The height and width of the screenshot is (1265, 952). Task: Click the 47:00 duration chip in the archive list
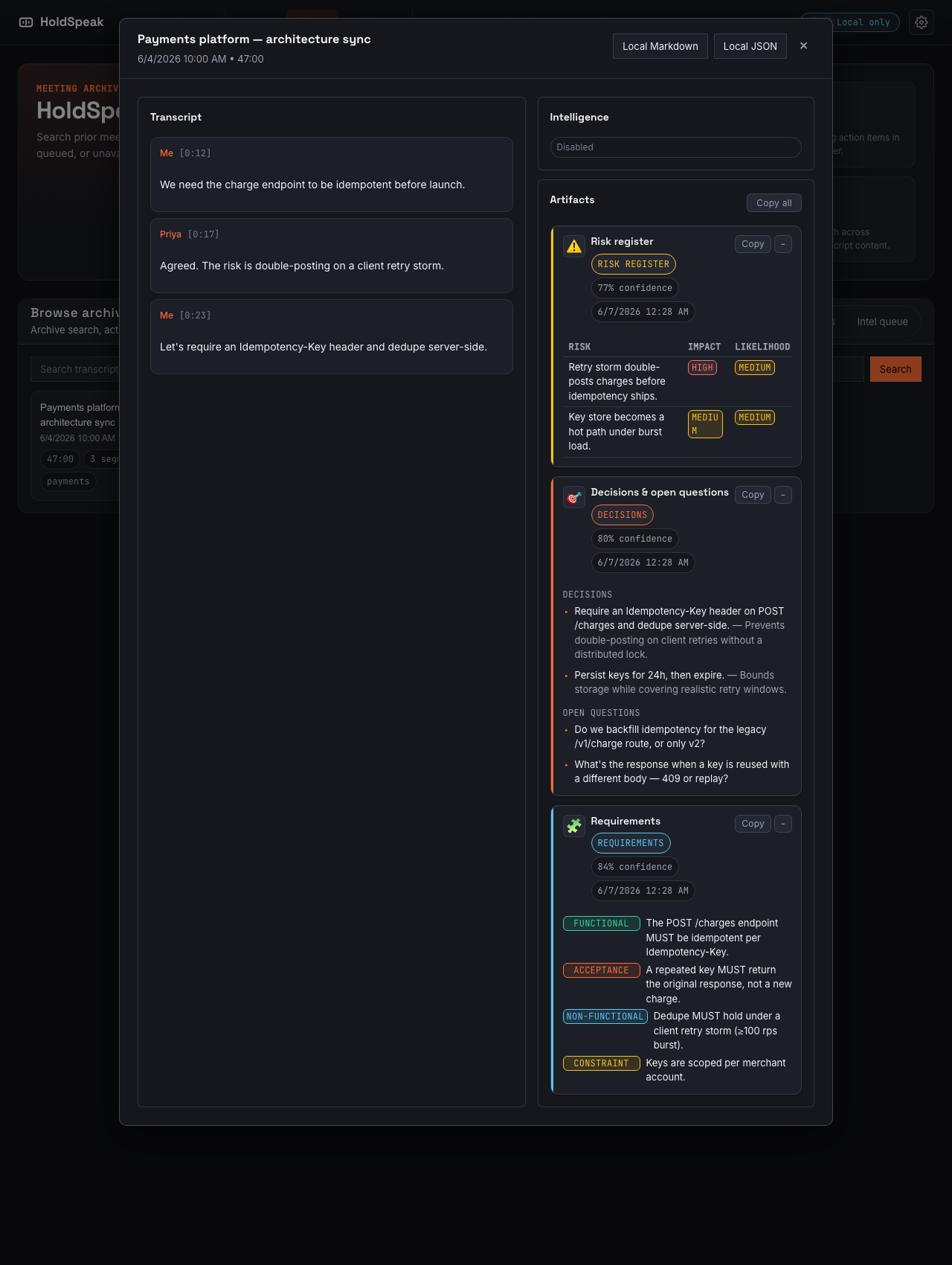tap(60, 459)
